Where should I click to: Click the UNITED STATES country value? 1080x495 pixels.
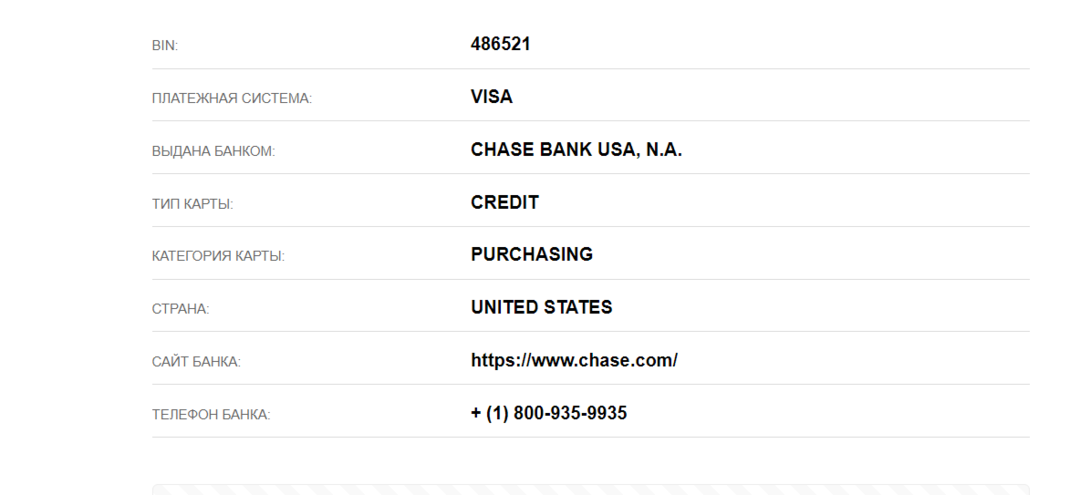click(542, 307)
